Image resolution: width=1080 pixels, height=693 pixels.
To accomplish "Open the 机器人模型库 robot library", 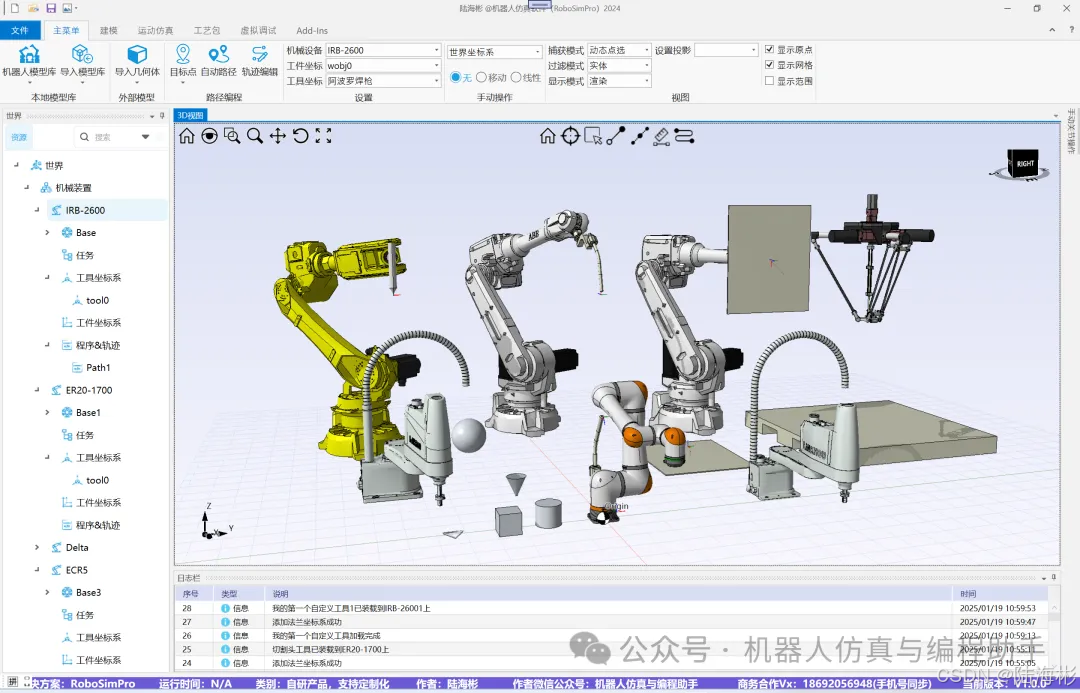I will 29,61.
